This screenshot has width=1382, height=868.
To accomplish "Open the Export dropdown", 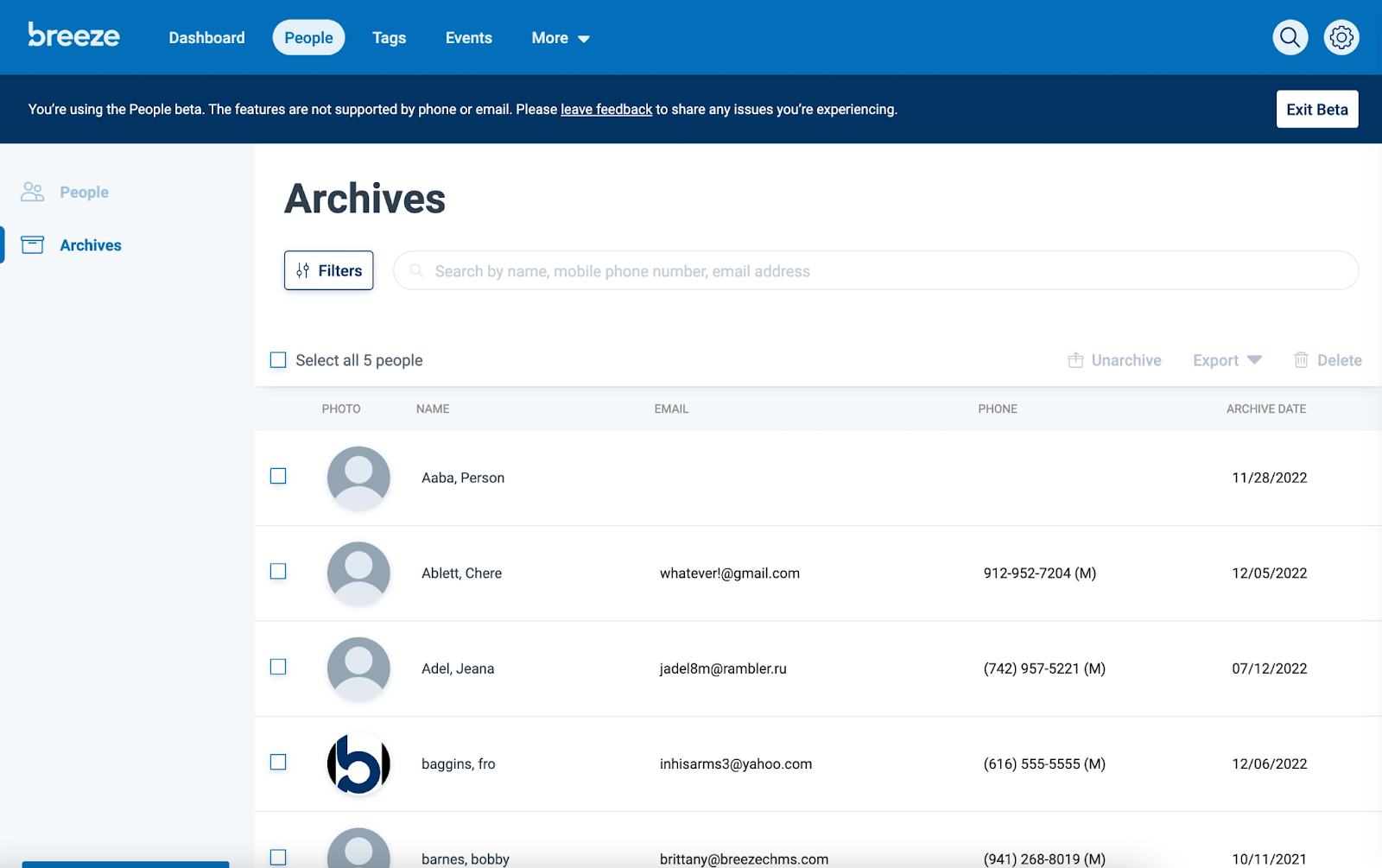I will 1227,360.
